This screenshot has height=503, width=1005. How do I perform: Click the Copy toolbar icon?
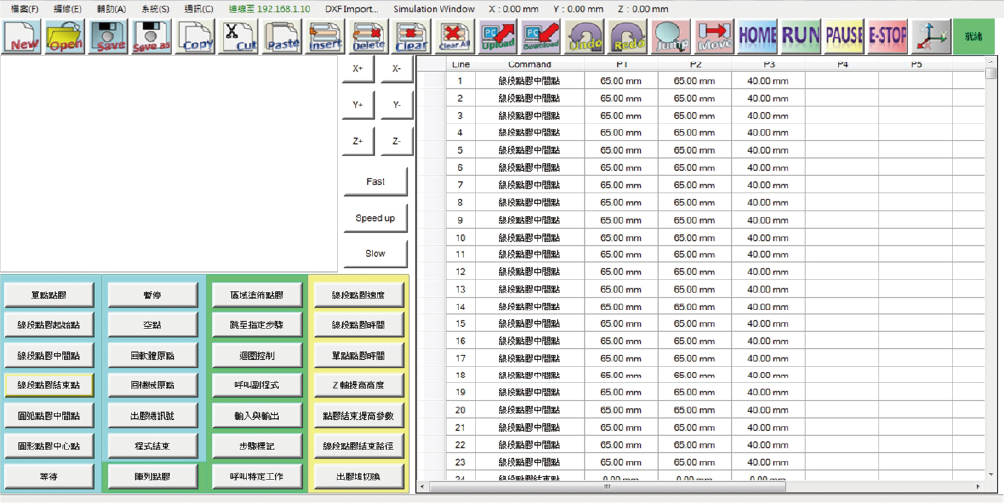click(x=195, y=37)
